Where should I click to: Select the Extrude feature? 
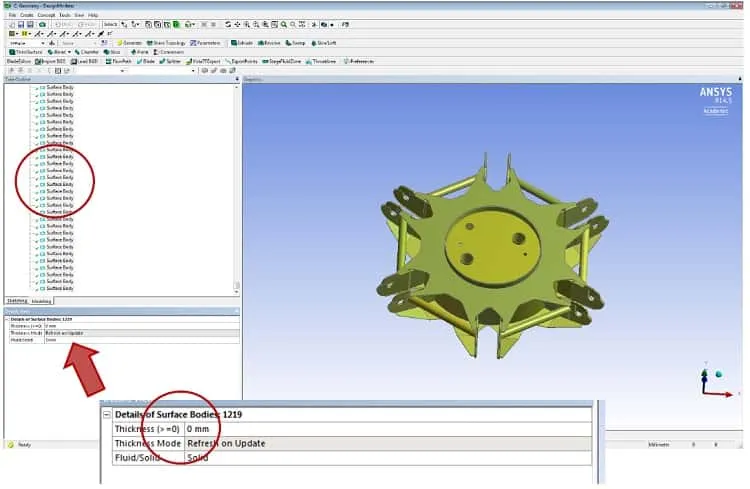(242, 43)
